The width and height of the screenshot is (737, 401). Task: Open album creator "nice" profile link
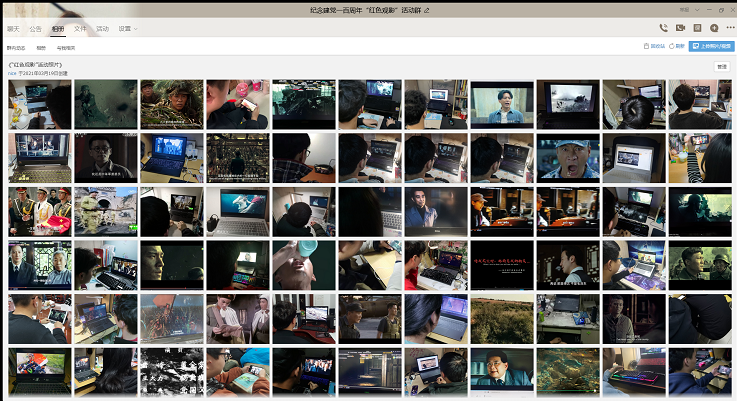click(12, 73)
